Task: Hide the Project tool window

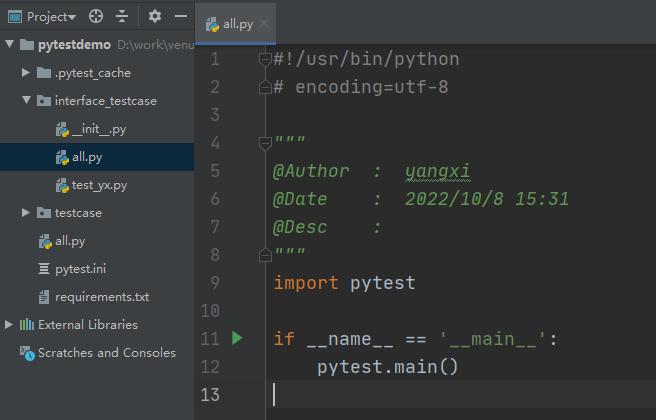Action: tap(180, 17)
